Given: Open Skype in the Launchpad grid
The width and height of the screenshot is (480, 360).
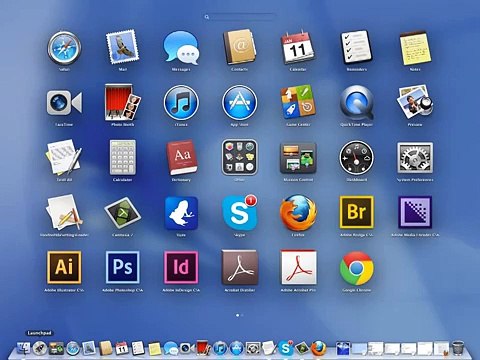Looking at the screenshot, I should coord(239,213).
